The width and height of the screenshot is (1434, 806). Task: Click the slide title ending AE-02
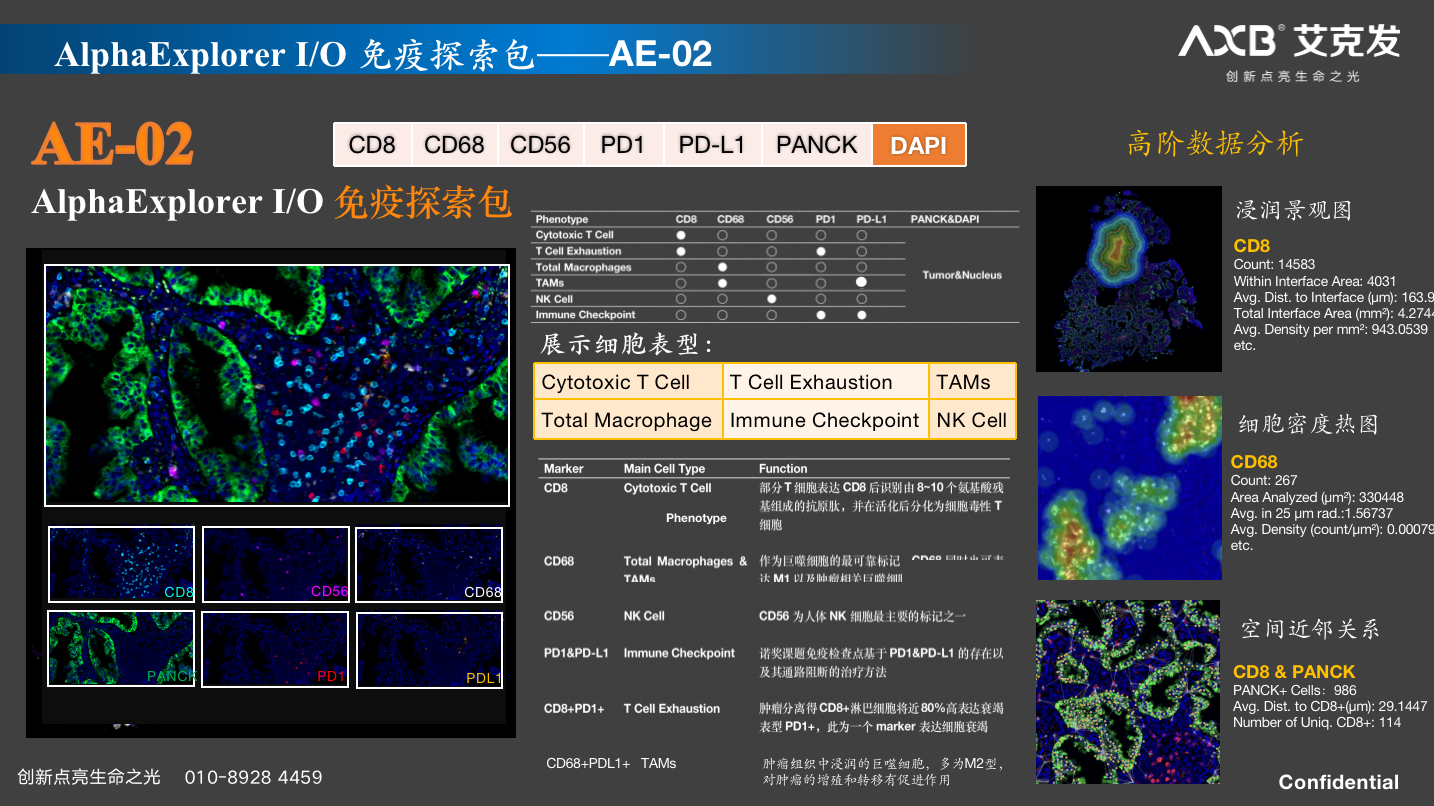pos(384,54)
